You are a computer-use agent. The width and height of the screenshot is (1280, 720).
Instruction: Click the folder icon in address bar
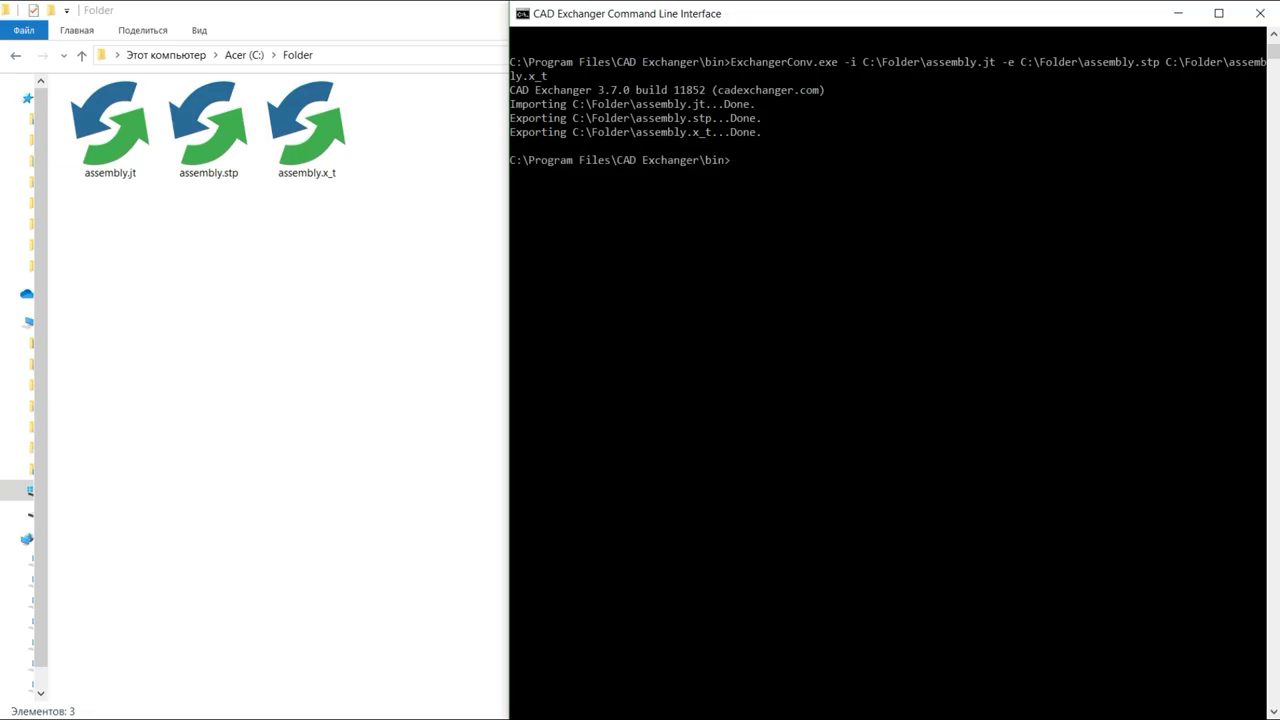(x=102, y=55)
